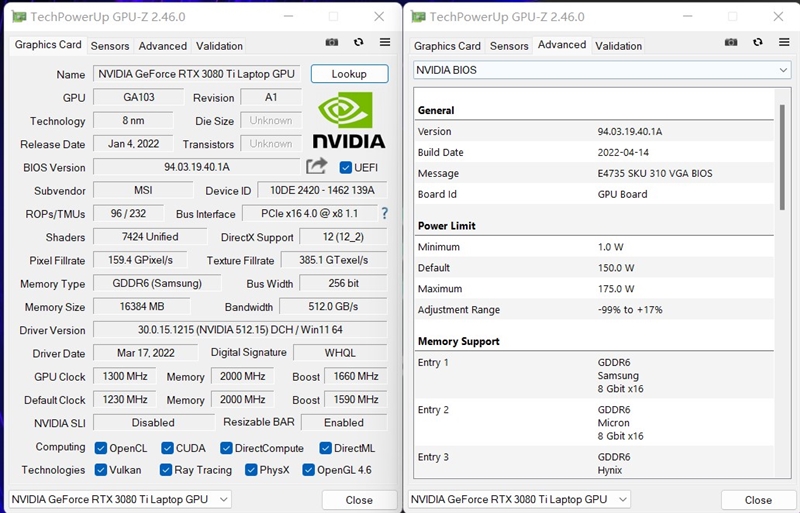Screen dimensions: 800x513
Task: Toggle the DirectCompute checkbox
Action: [226, 448]
